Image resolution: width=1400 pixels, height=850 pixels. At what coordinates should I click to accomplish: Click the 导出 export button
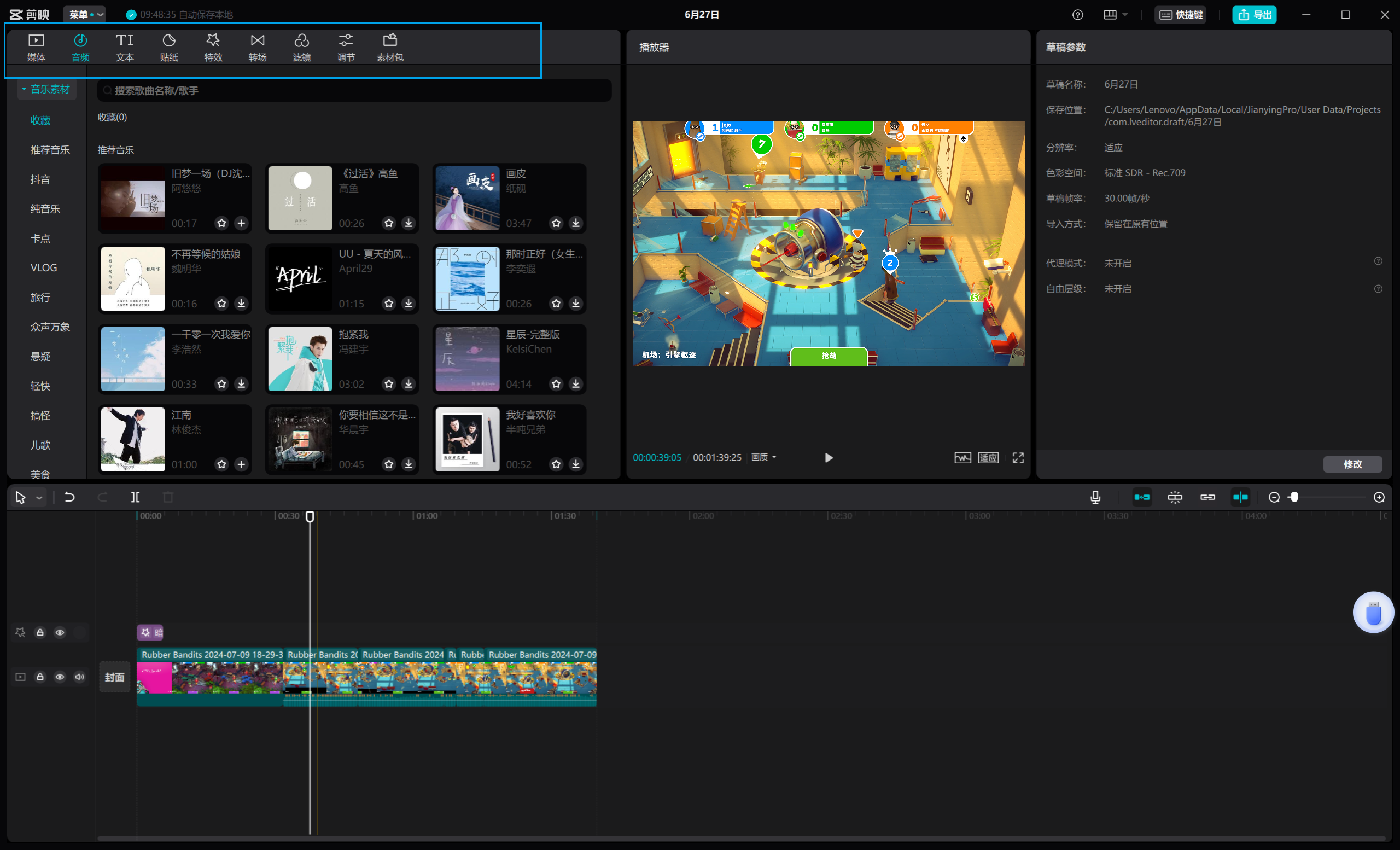click(x=1254, y=15)
